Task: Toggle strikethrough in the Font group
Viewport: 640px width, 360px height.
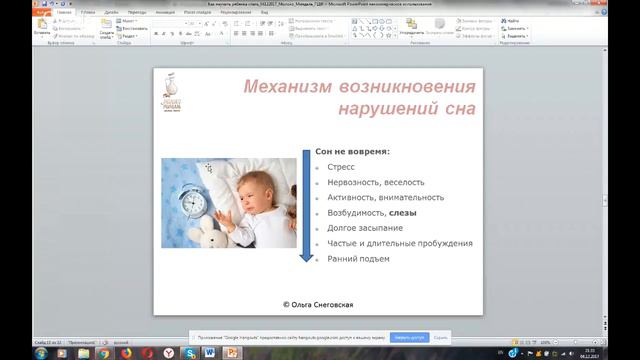Action: (x=188, y=34)
